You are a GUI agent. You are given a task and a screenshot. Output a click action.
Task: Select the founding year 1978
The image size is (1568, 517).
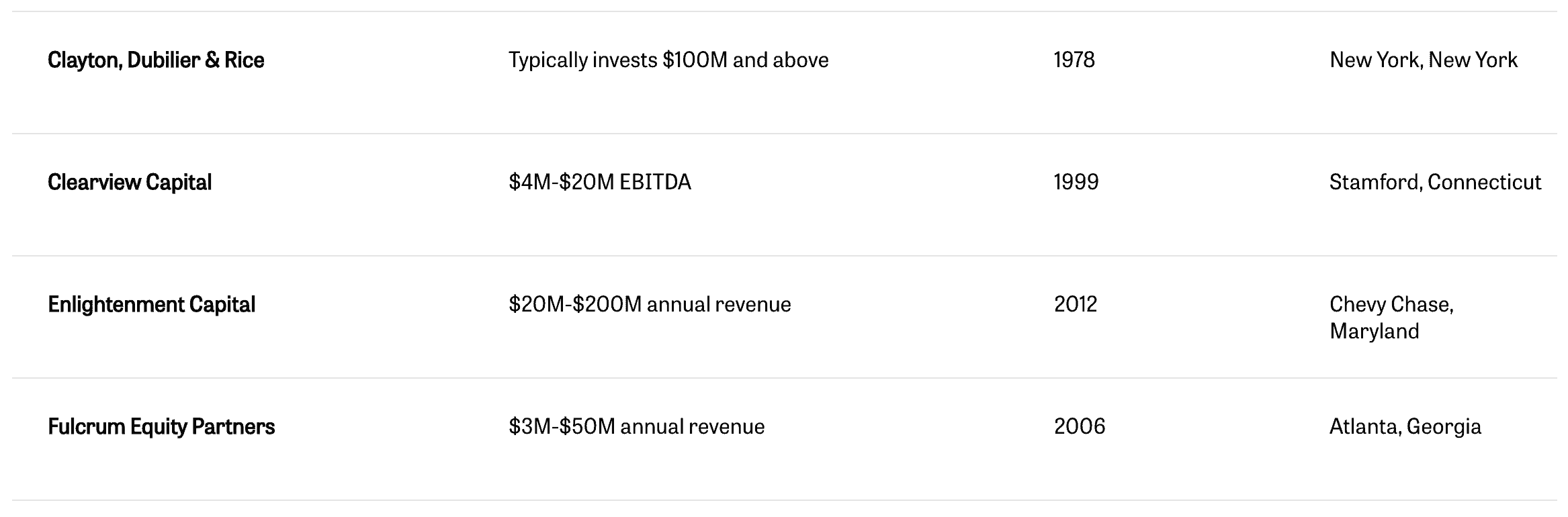tap(1074, 60)
